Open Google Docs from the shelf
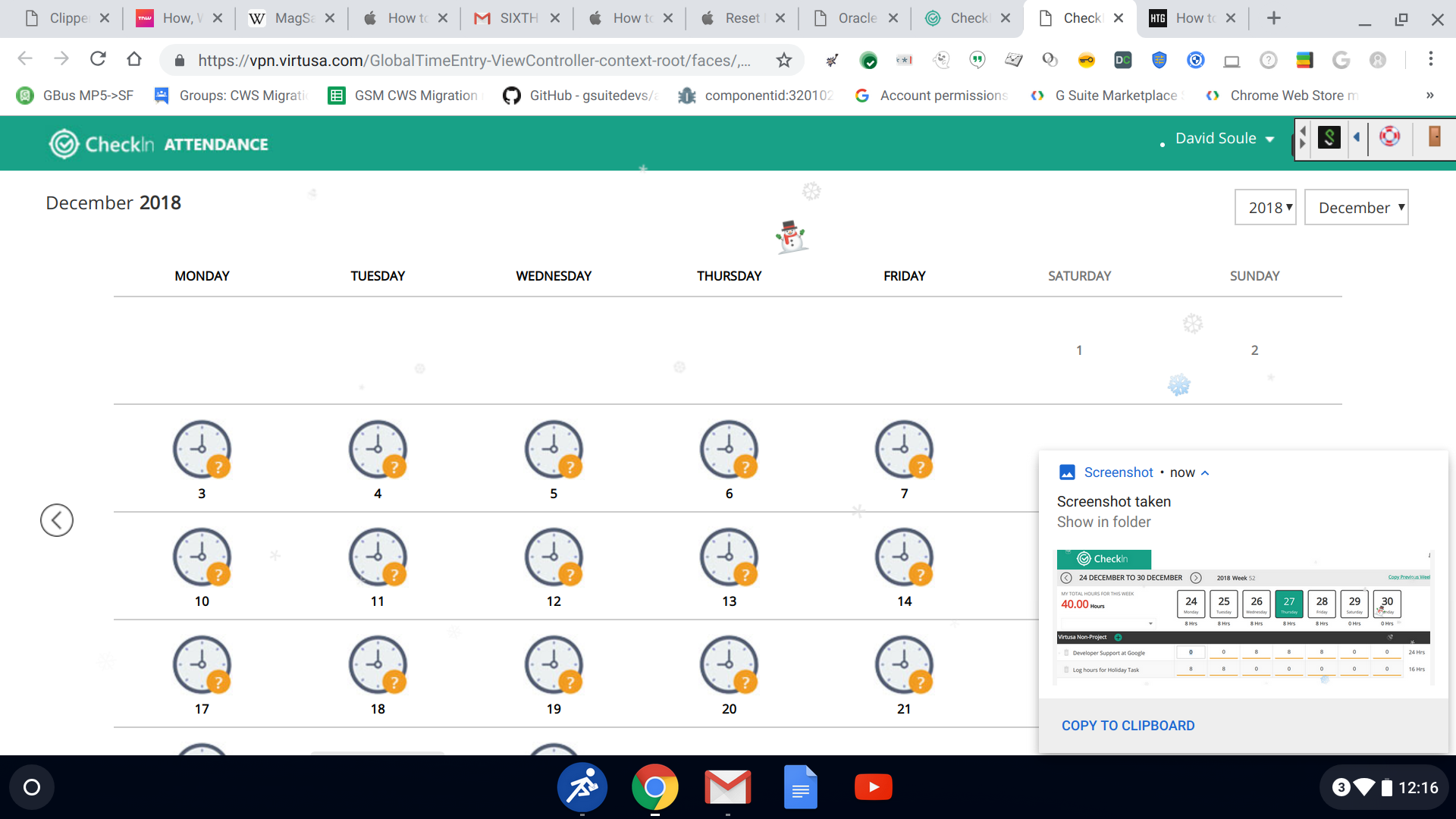Viewport: 1456px width, 819px height. (x=800, y=787)
